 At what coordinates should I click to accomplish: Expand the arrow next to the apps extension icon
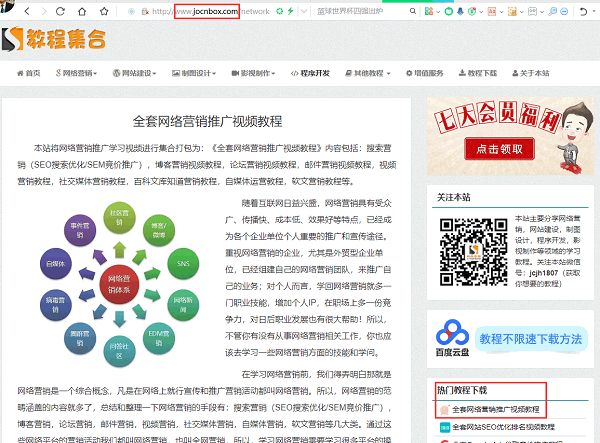pyautogui.click(x=438, y=12)
